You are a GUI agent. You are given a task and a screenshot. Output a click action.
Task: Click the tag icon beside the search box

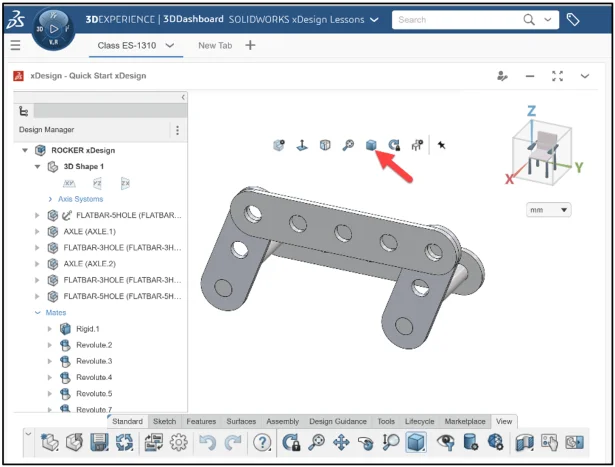573,19
